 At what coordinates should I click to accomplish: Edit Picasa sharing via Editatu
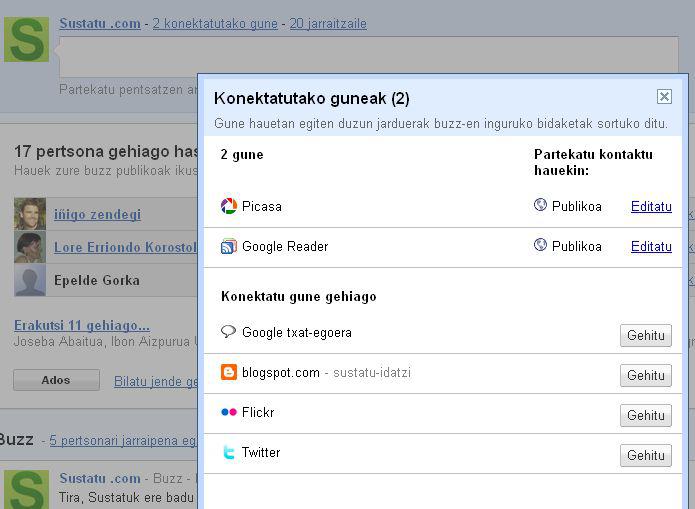point(651,206)
